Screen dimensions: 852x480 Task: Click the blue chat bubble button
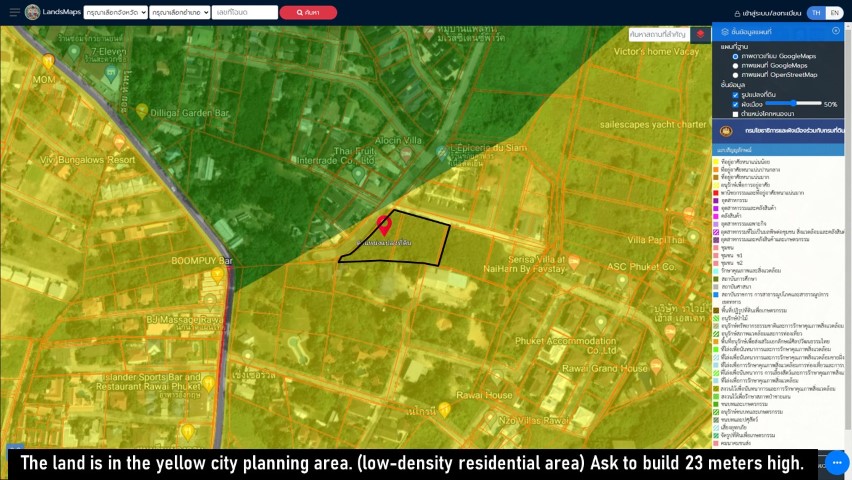[x=837, y=463]
